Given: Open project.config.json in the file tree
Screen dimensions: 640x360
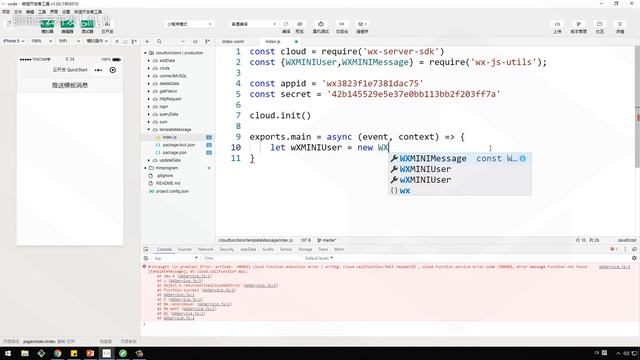Looking at the screenshot, I should [x=172, y=191].
